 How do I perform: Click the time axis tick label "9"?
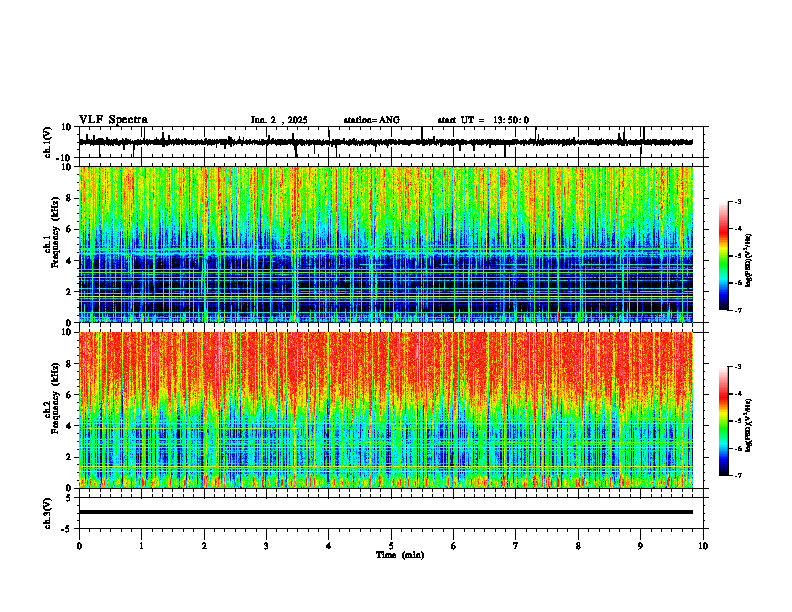point(640,546)
